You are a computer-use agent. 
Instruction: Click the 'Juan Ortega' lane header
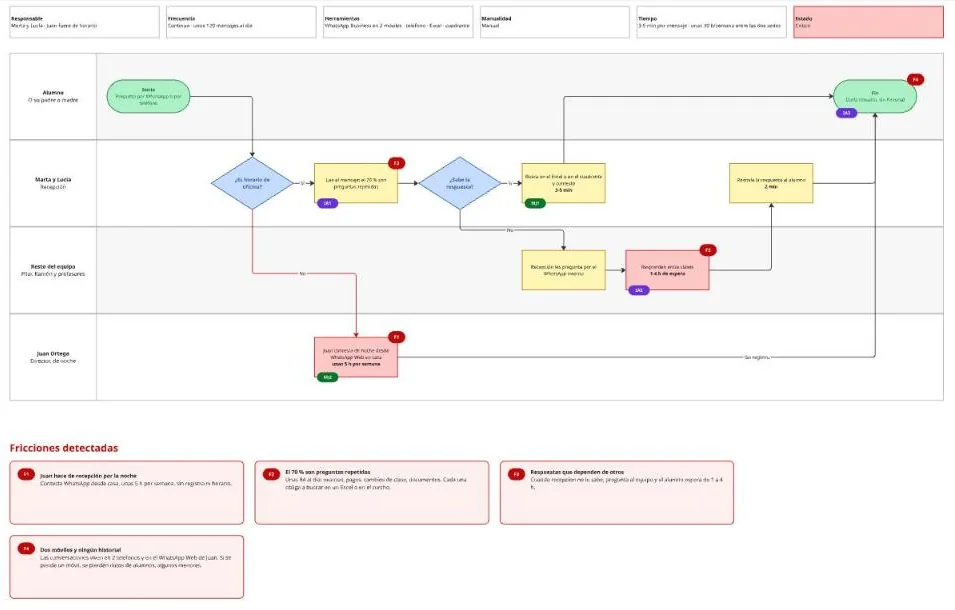click(53, 357)
